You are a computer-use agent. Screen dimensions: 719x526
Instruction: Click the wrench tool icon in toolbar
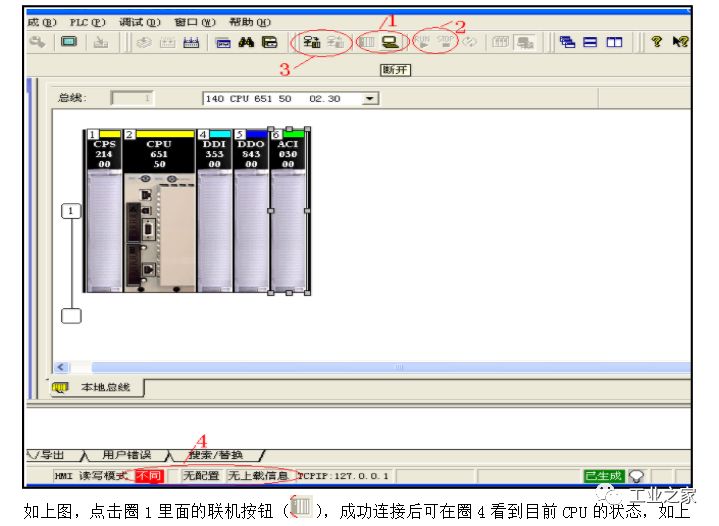pyautogui.click(x=37, y=42)
